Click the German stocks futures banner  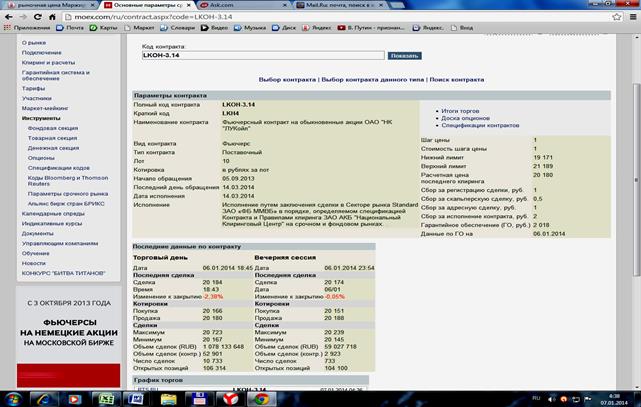[69, 336]
